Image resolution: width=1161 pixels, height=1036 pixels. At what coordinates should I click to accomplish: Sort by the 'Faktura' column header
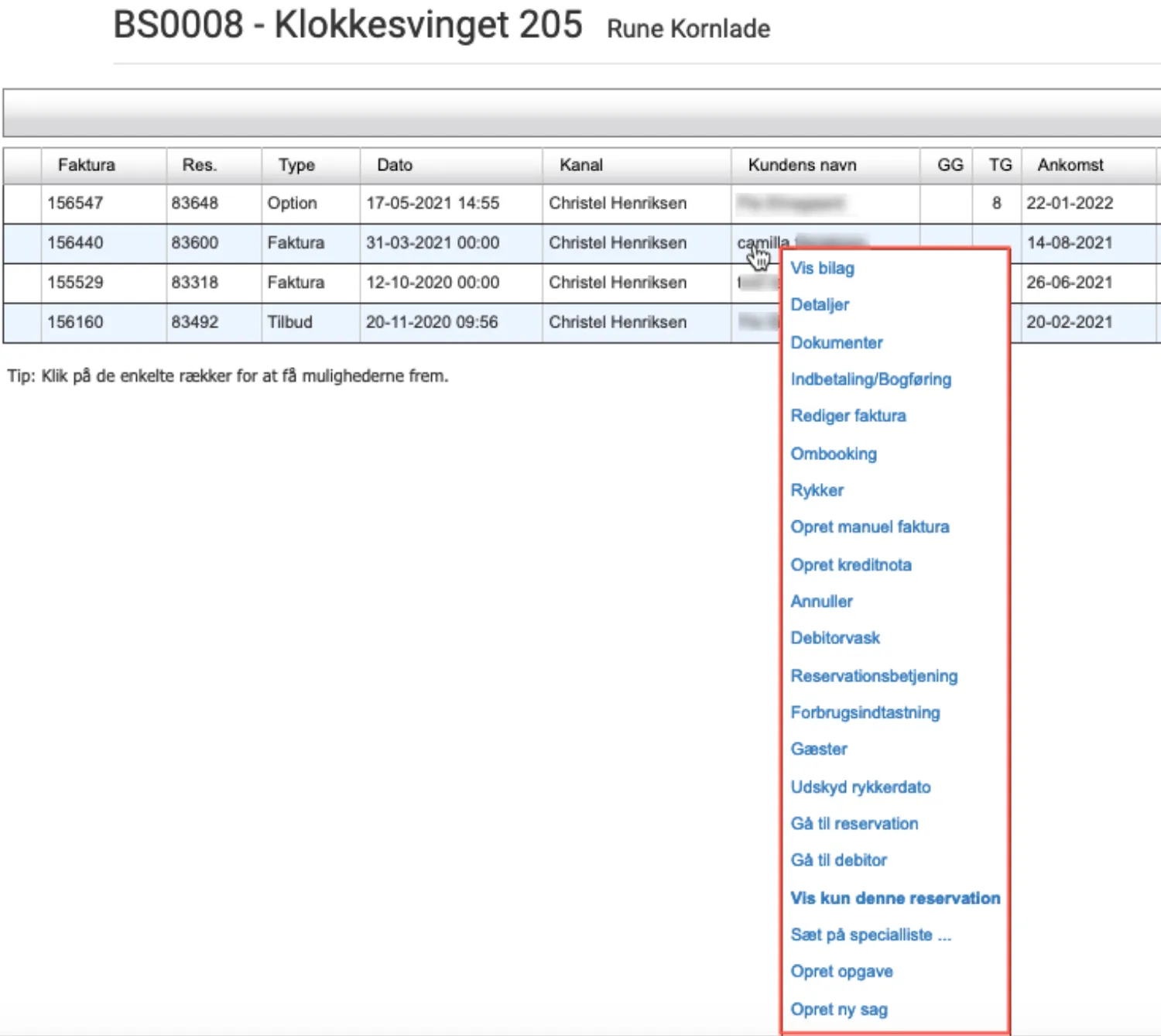point(86,165)
